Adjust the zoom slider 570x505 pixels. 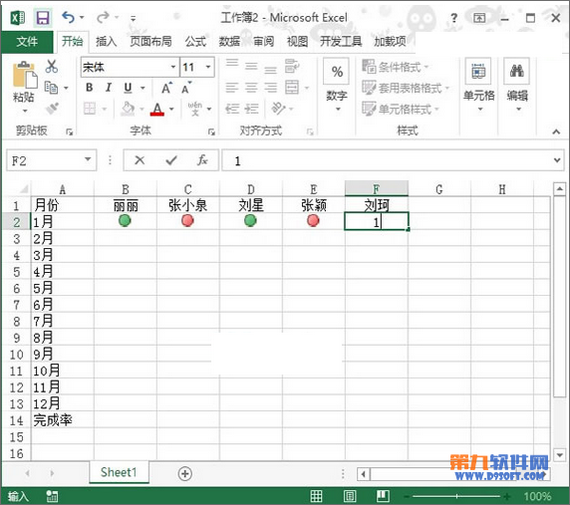(x=457, y=496)
